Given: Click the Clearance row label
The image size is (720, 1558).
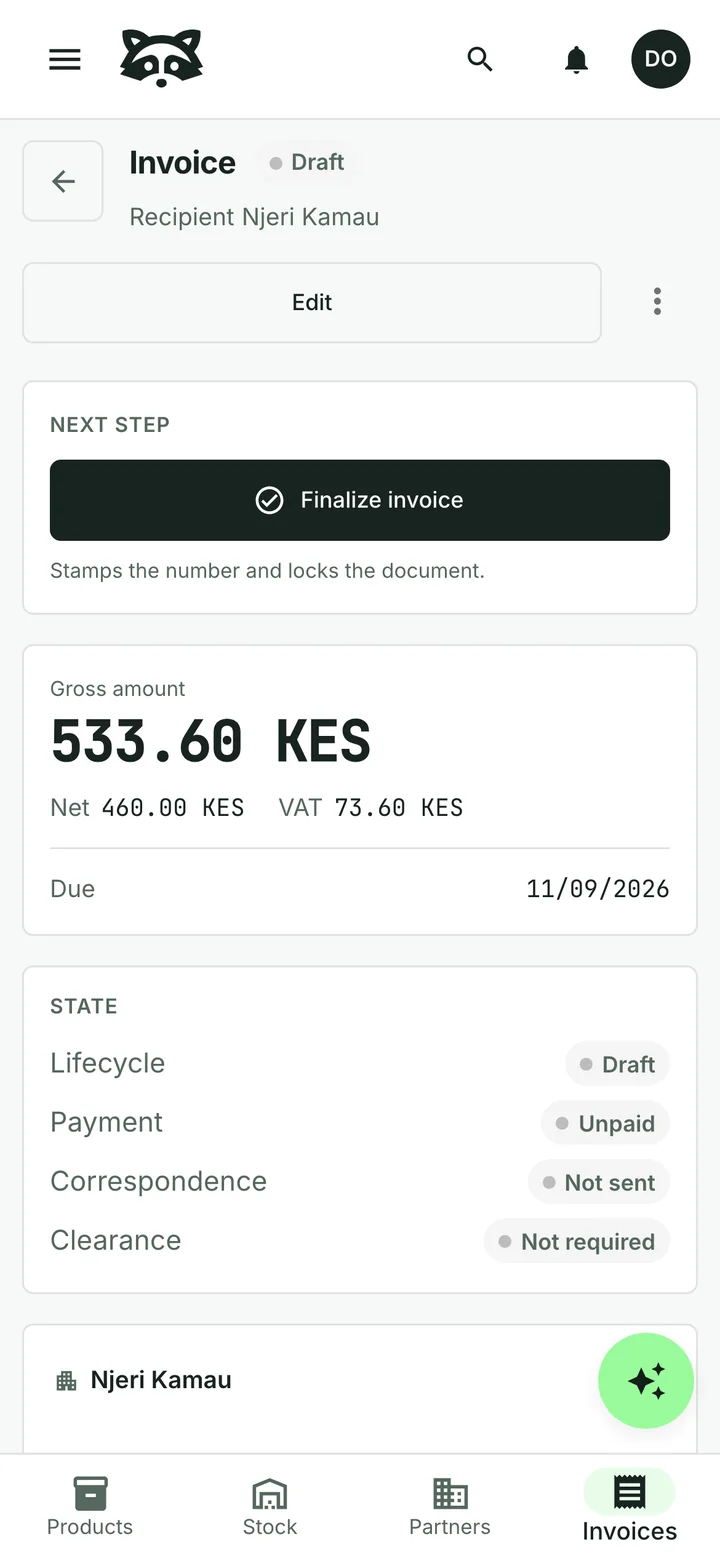Looking at the screenshot, I should coord(116,1240).
